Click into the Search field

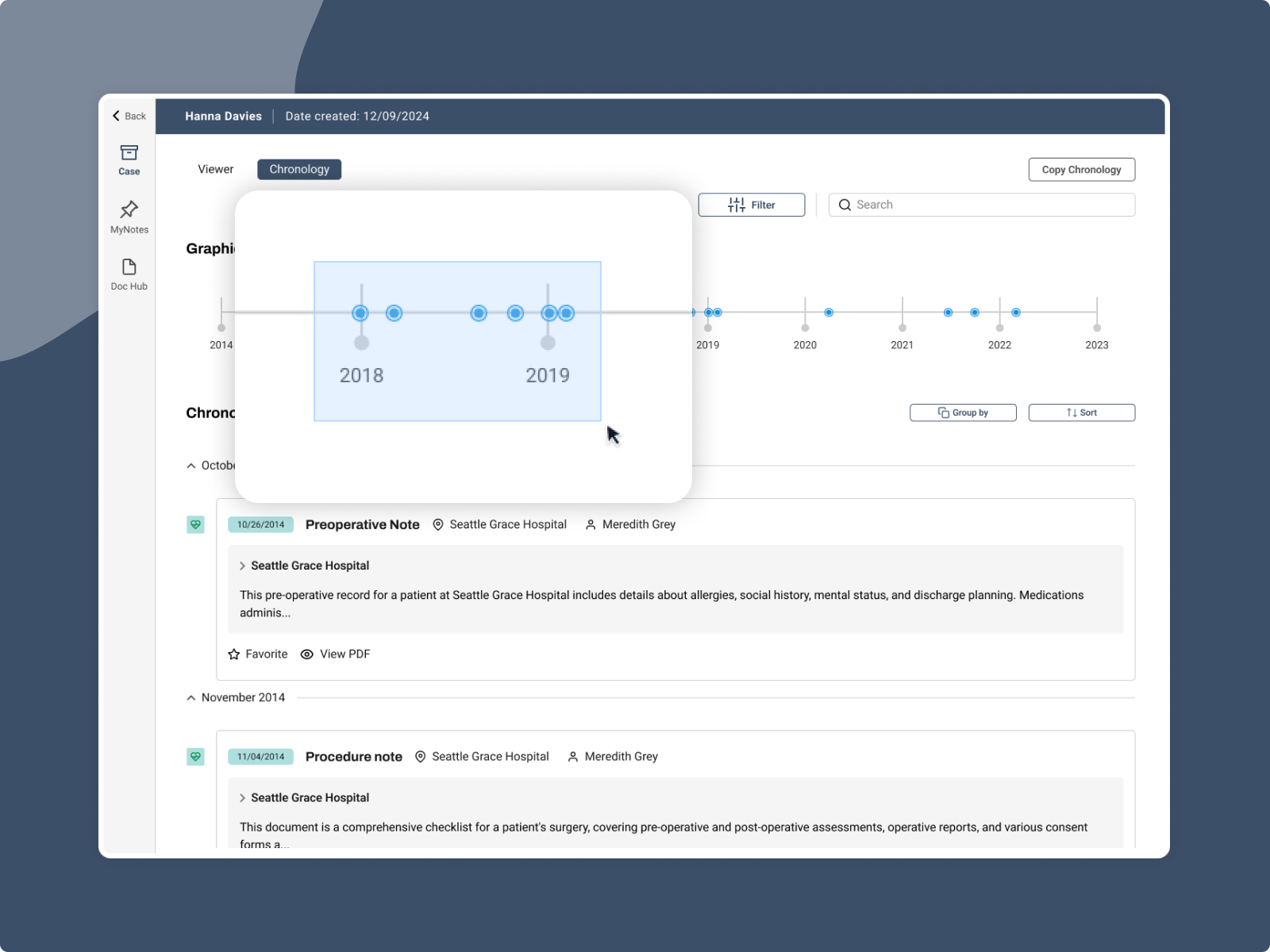(982, 205)
